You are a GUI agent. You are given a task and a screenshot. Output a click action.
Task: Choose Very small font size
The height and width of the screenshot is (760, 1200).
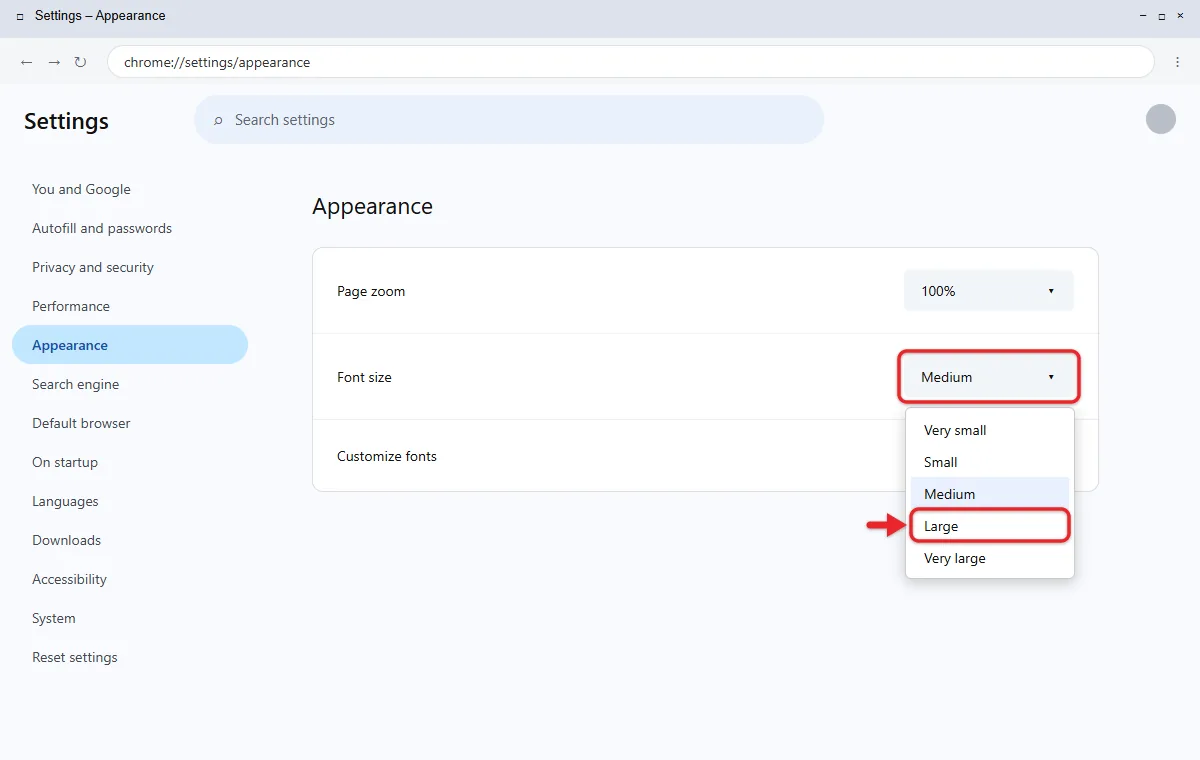pos(990,430)
